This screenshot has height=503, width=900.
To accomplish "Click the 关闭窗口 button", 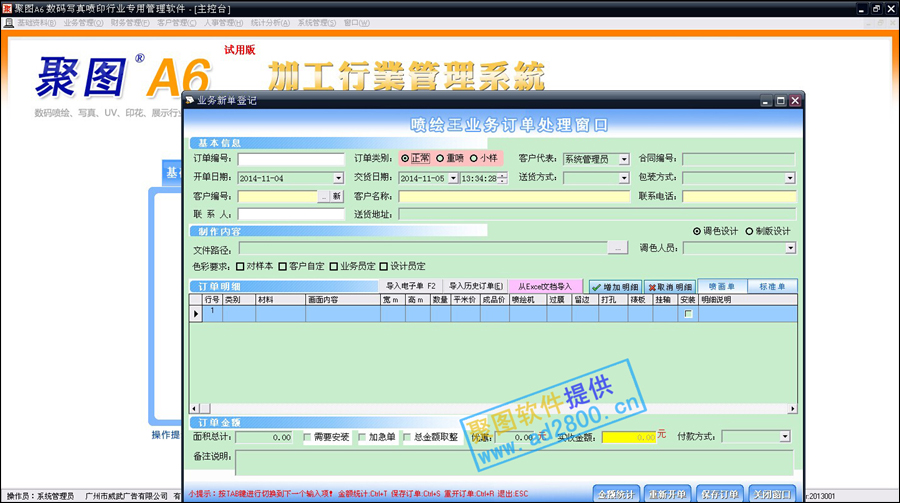I will (771, 494).
